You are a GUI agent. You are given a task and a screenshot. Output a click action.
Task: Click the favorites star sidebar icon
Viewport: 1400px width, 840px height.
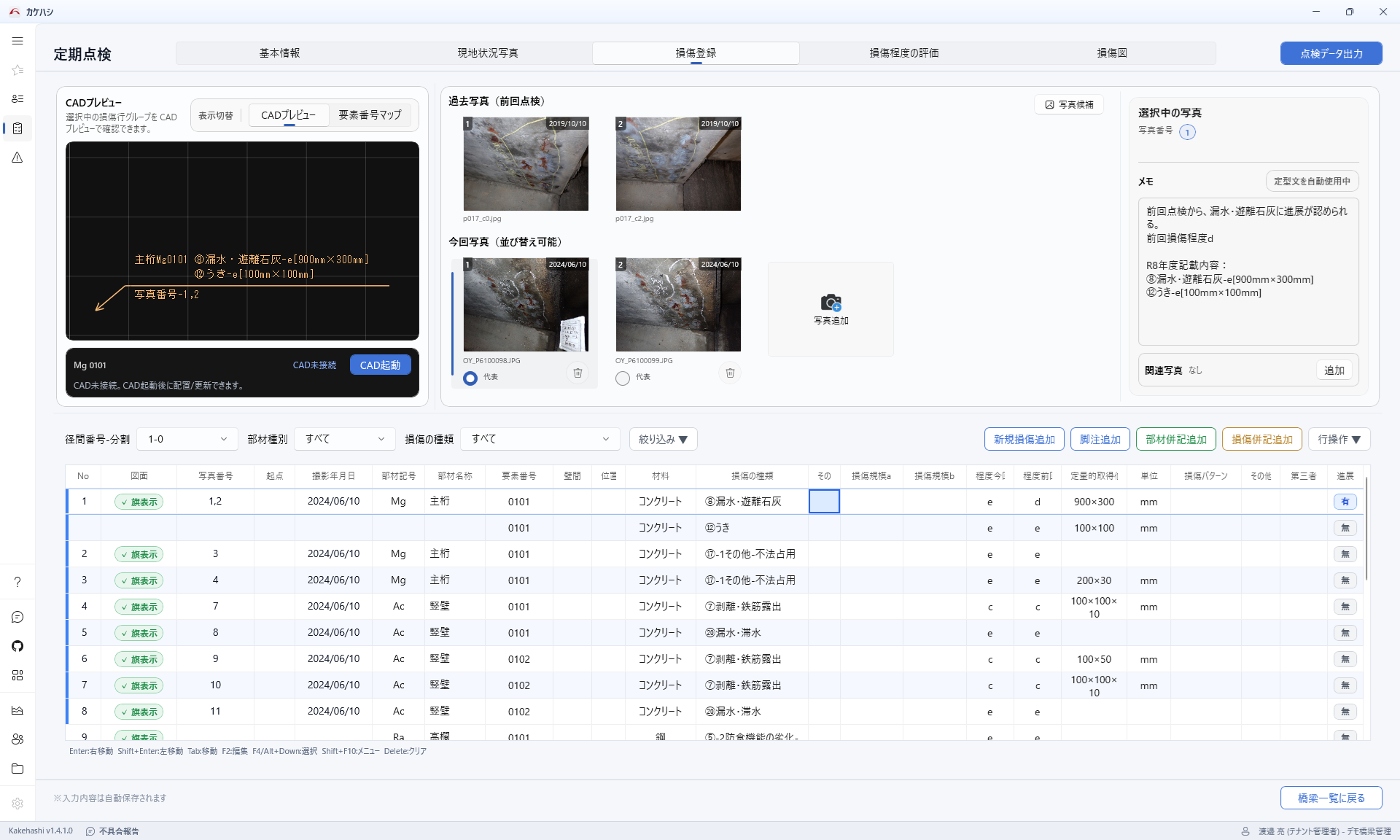(x=17, y=70)
